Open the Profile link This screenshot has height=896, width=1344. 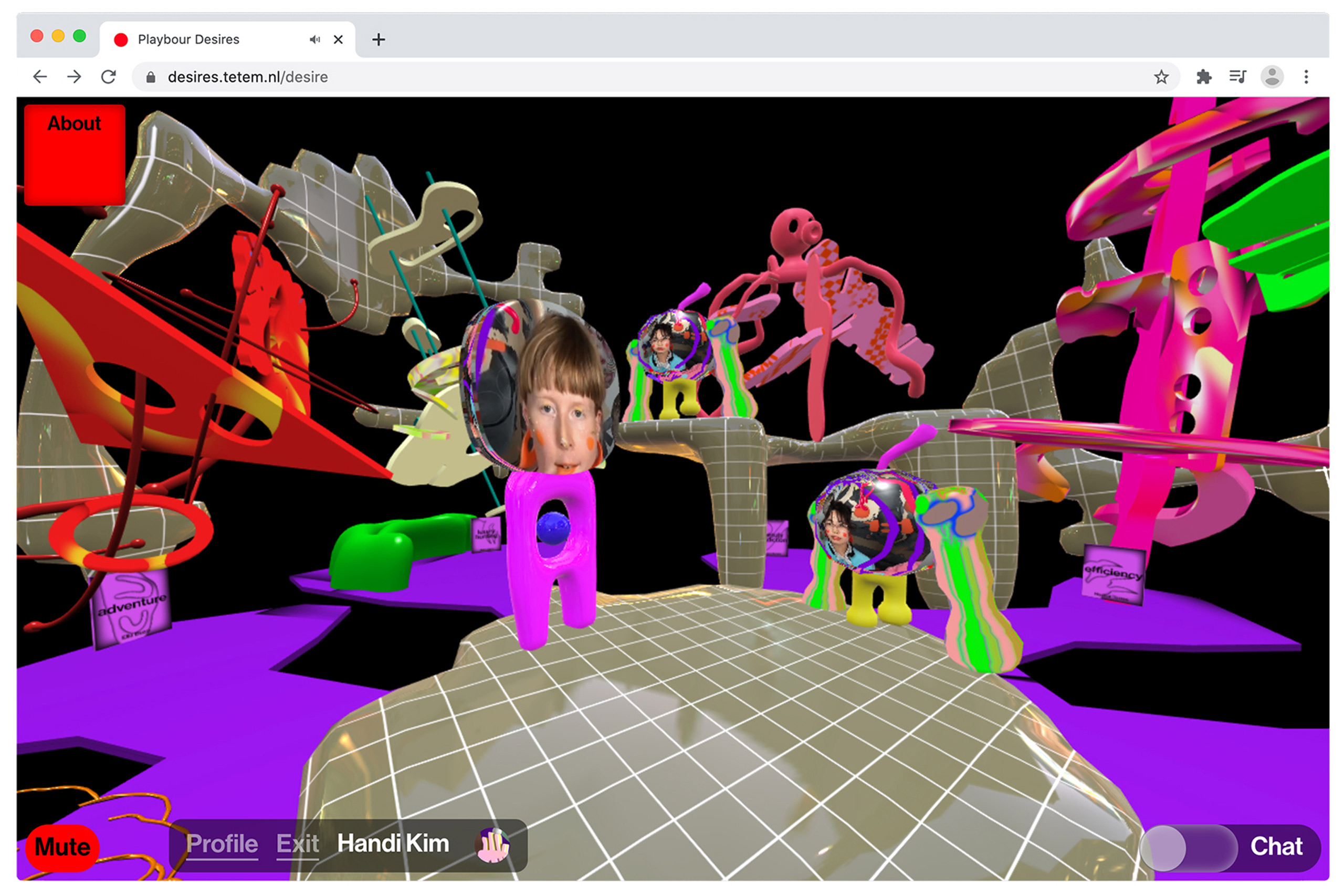click(x=222, y=844)
